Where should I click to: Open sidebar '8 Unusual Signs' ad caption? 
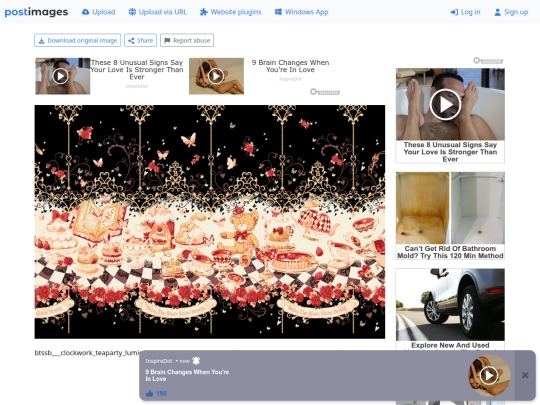pyautogui.click(x=450, y=152)
